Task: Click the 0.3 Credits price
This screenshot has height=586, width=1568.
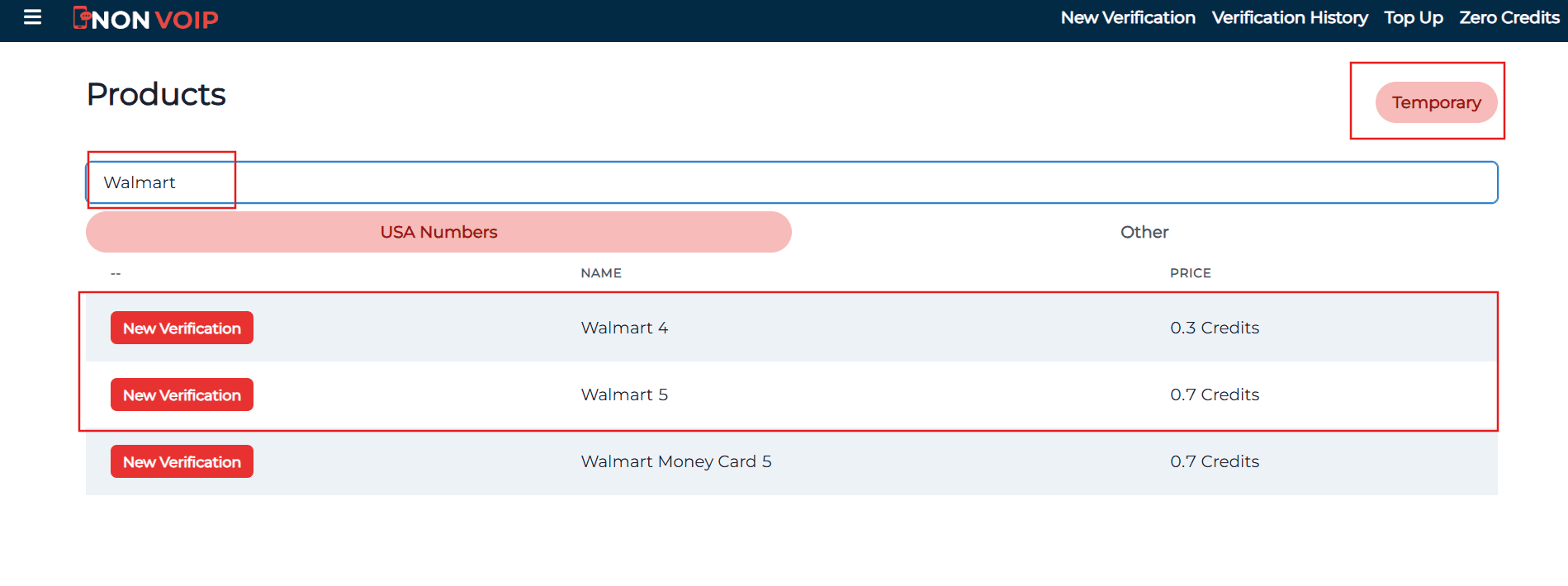Action: pyautogui.click(x=1214, y=328)
